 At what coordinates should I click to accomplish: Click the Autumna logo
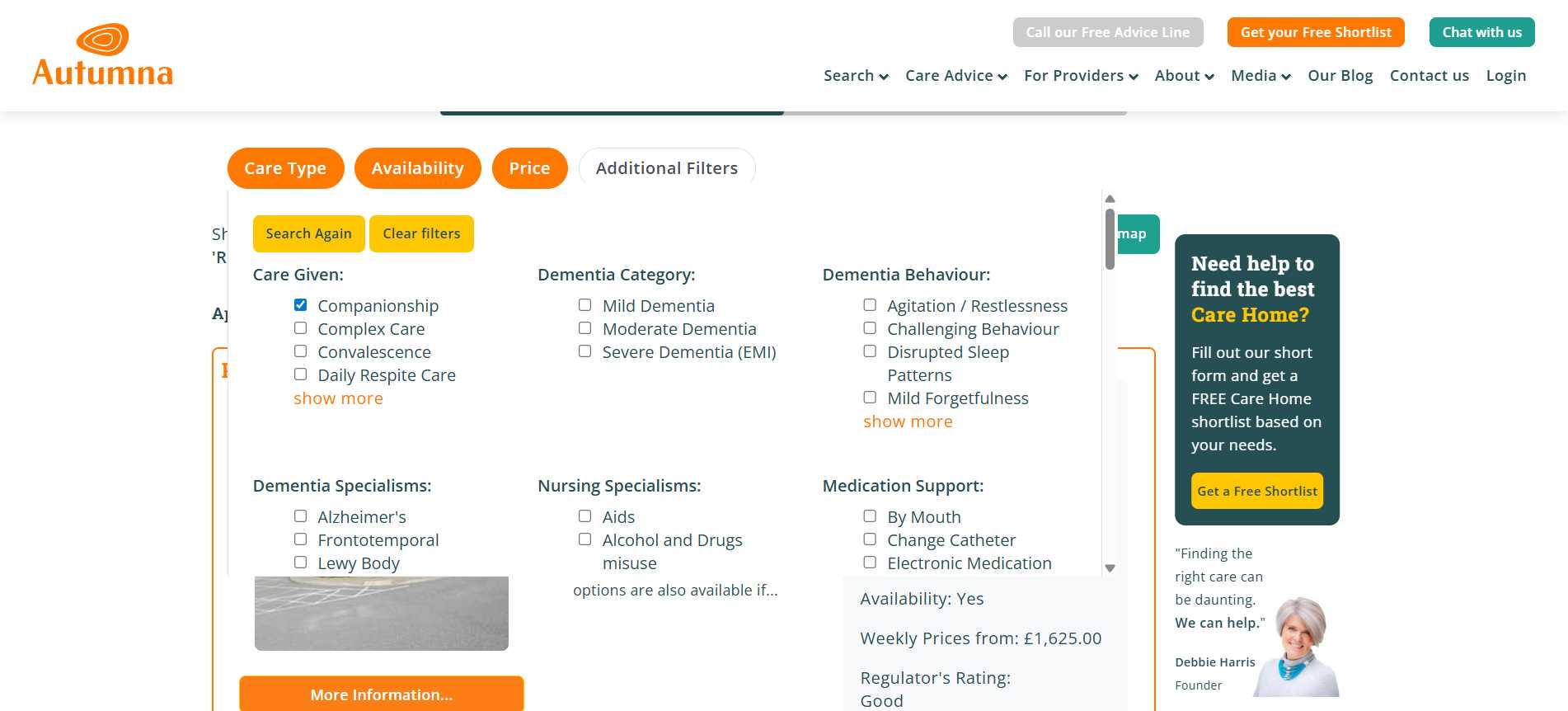click(x=103, y=55)
